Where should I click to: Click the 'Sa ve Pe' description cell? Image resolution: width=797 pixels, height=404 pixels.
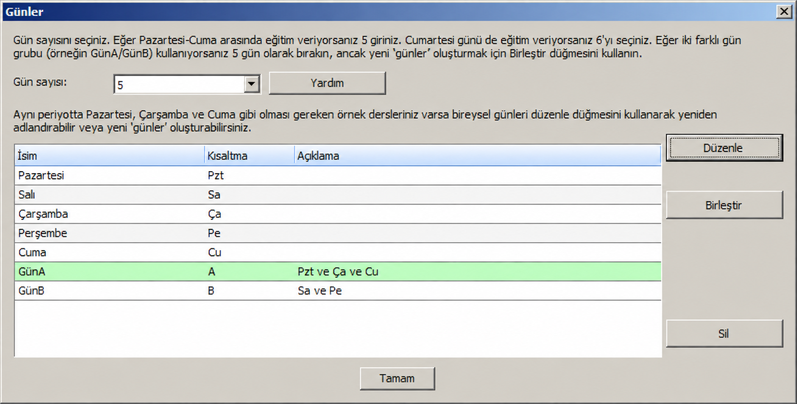coord(320,291)
